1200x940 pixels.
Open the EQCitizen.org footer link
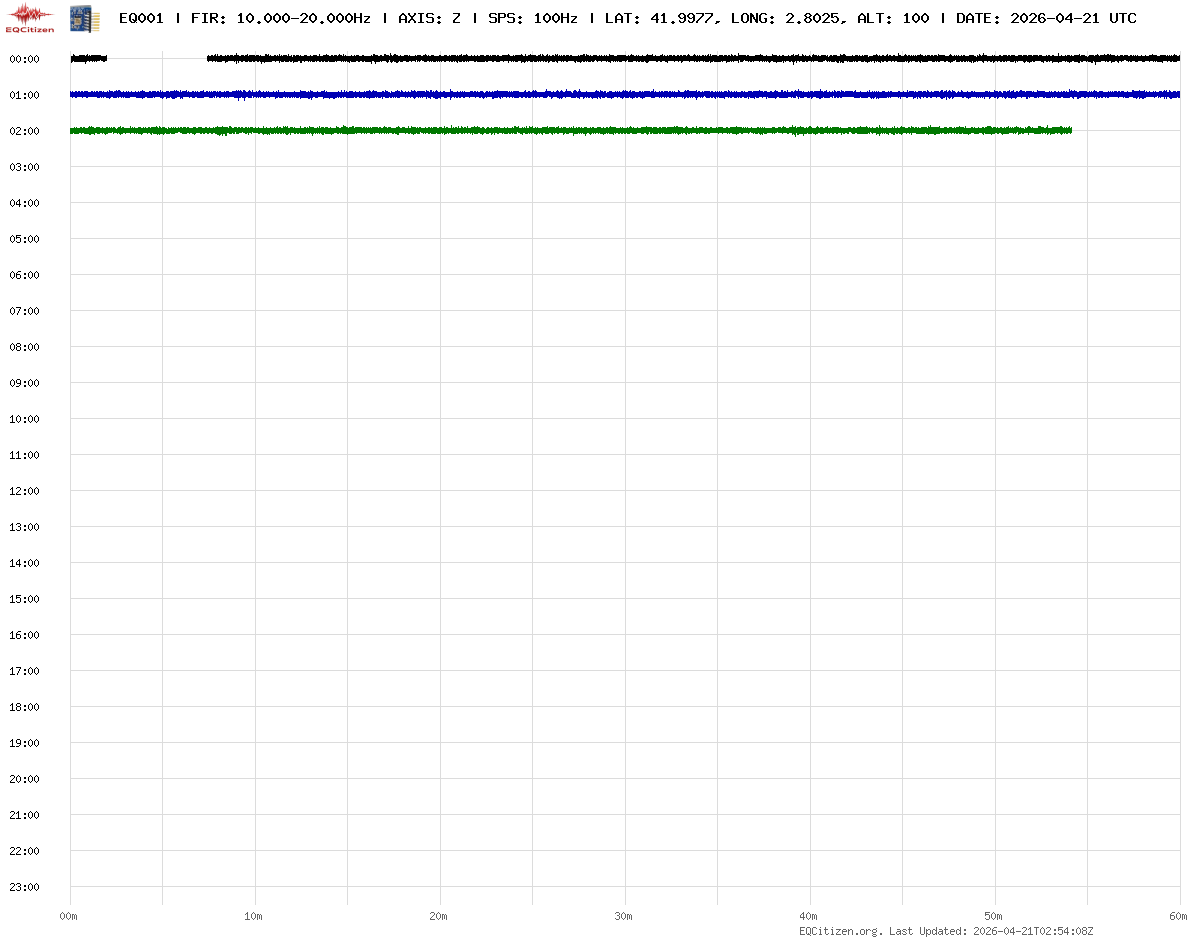pos(841,931)
